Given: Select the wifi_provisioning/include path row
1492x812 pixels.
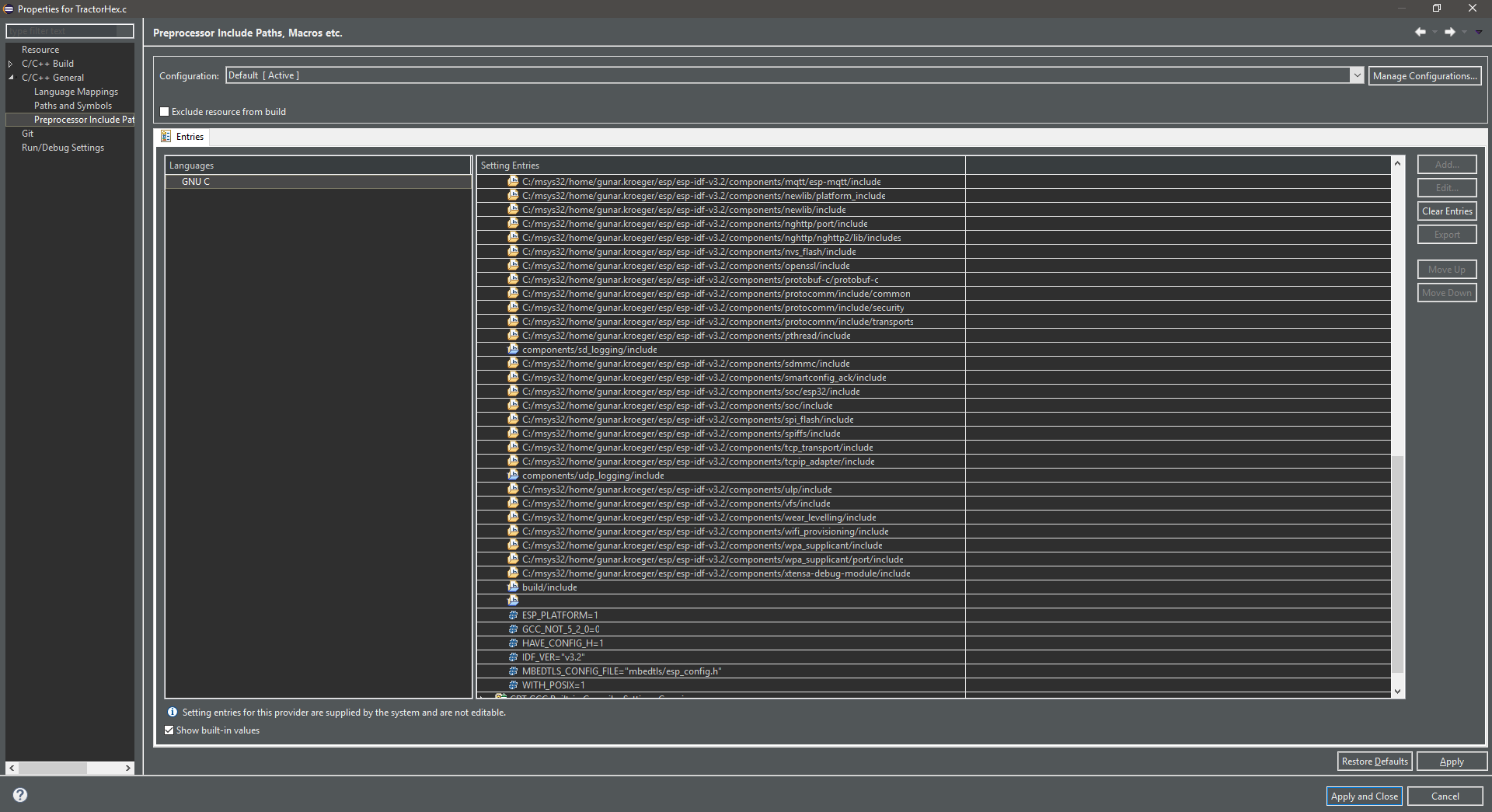Looking at the screenshot, I should (x=933, y=531).
